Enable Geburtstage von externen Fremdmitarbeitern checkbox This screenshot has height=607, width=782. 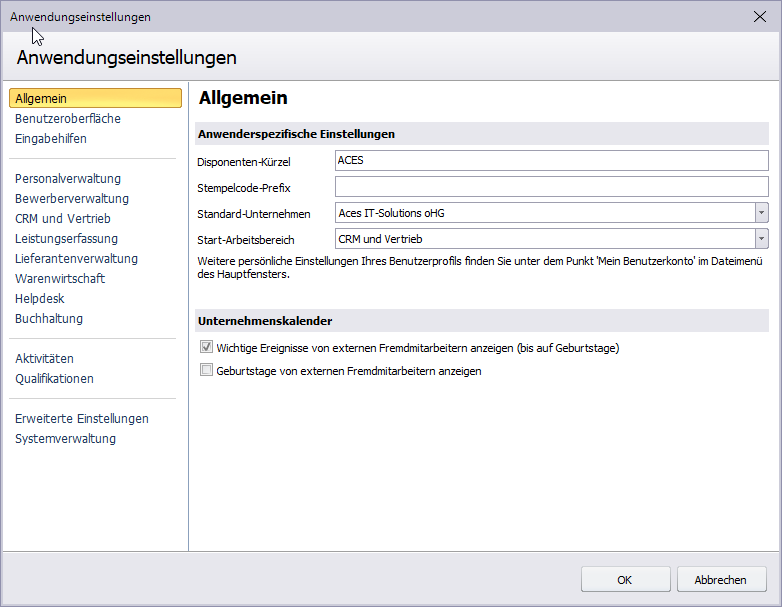tap(207, 371)
